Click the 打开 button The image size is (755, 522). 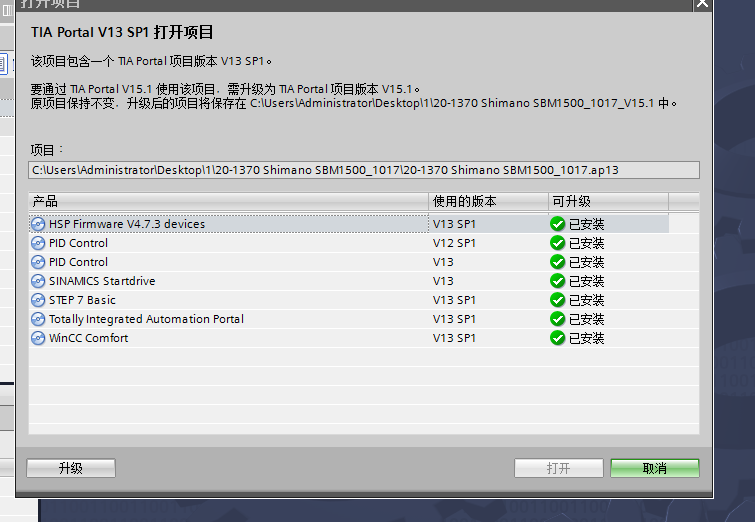(x=558, y=468)
